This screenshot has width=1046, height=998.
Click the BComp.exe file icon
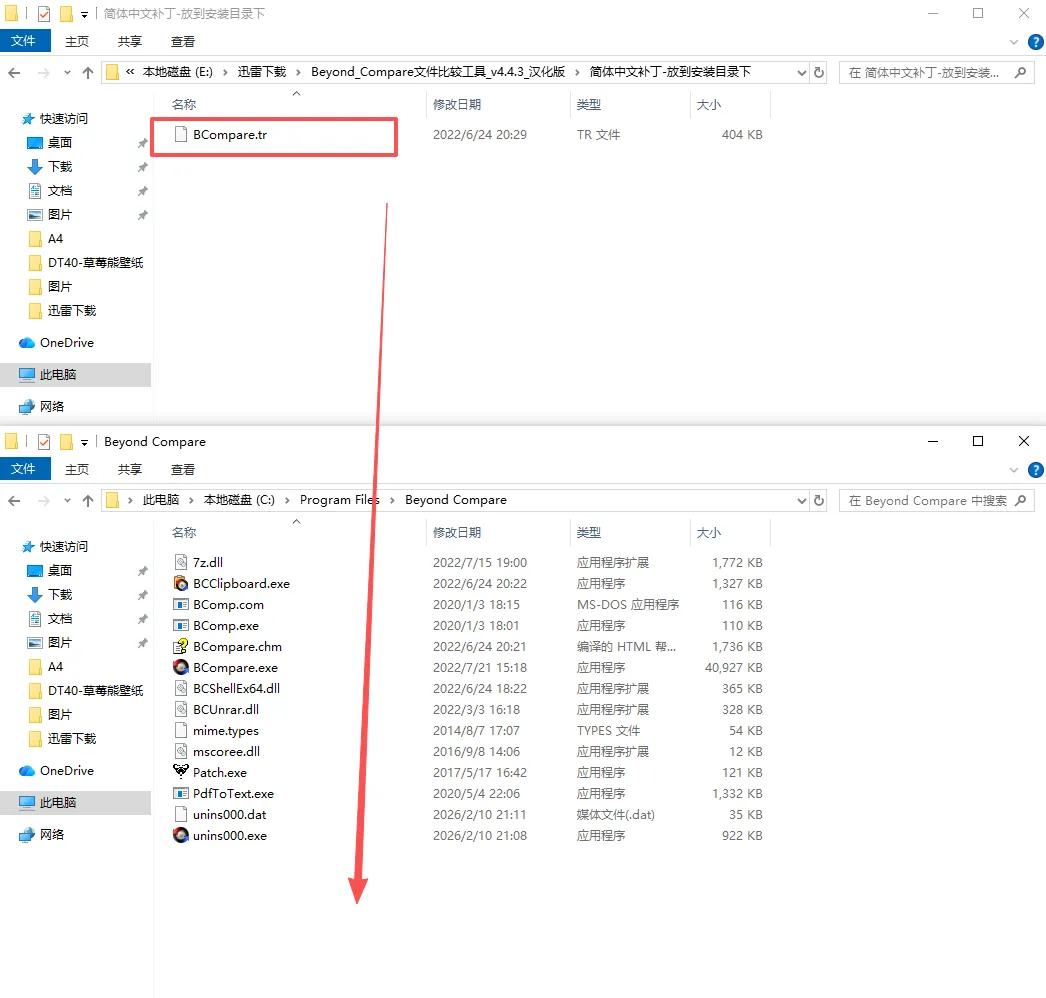click(x=181, y=626)
